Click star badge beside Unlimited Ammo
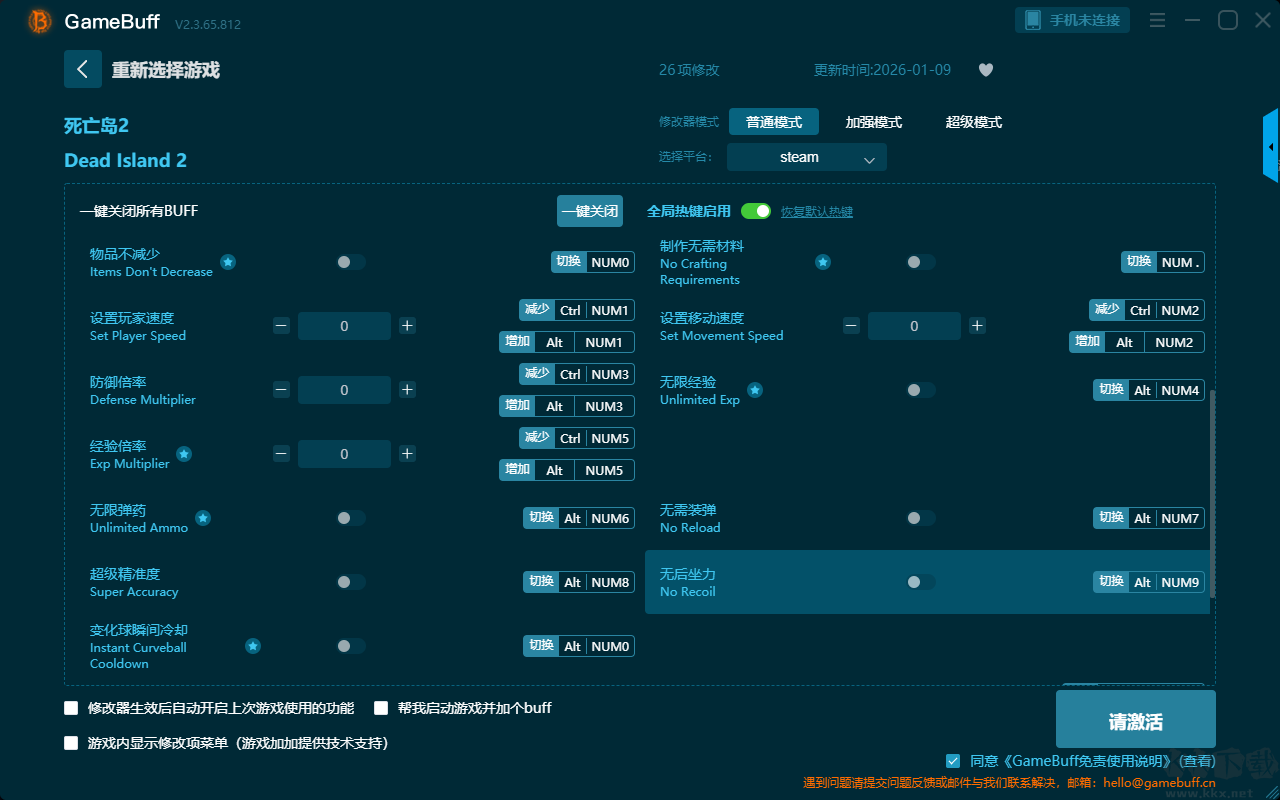 click(x=203, y=518)
